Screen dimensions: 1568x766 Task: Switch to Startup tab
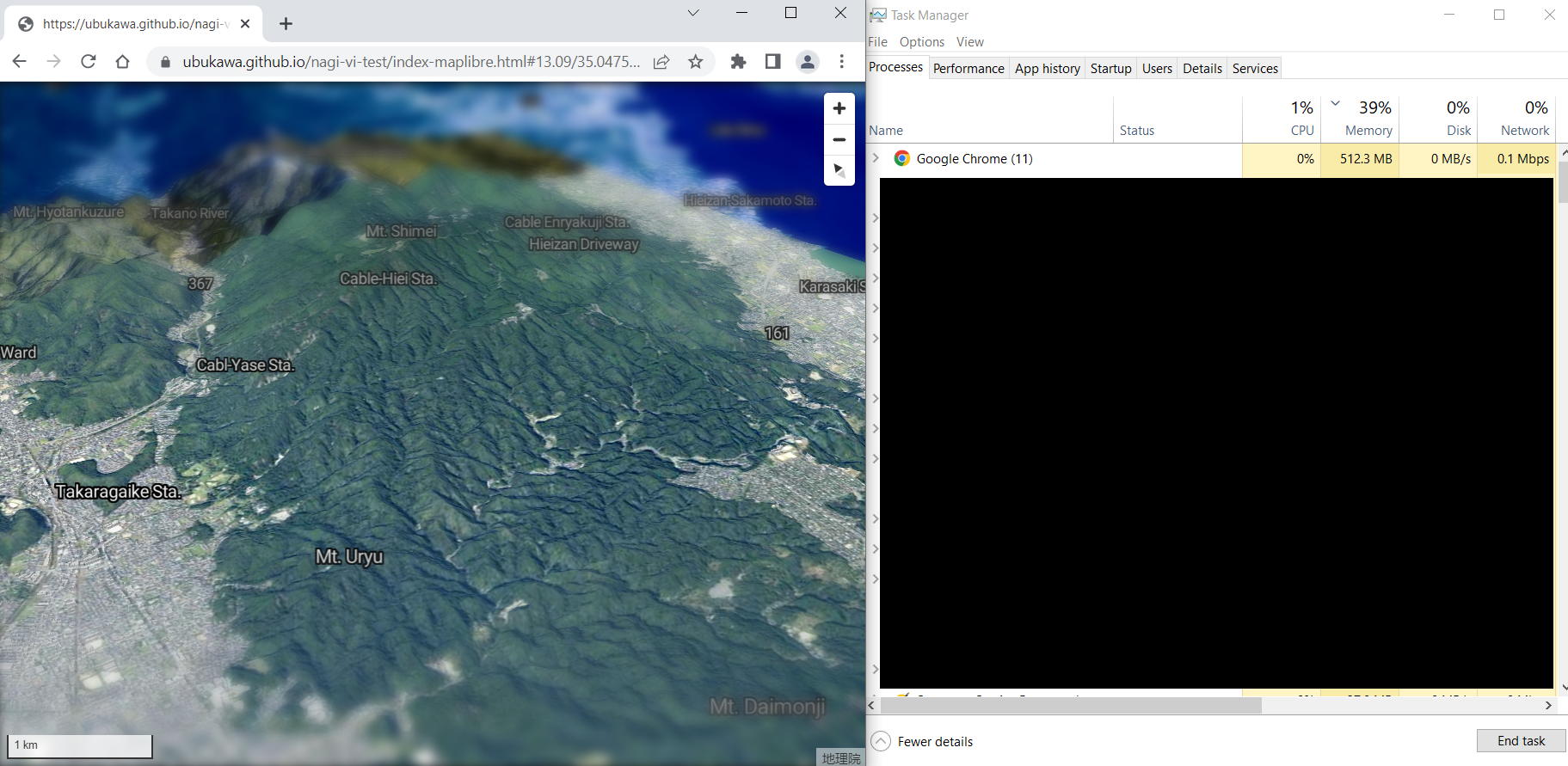point(1110,69)
